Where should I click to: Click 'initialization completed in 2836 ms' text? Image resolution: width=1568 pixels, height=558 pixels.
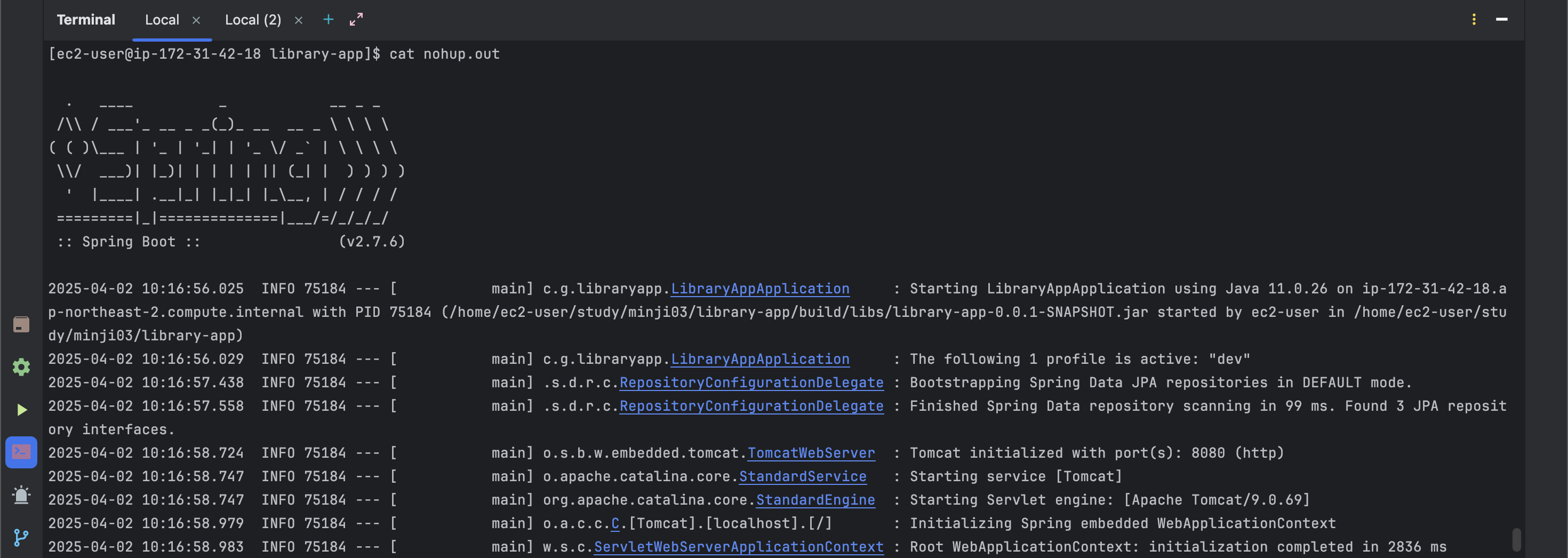coord(1297,547)
